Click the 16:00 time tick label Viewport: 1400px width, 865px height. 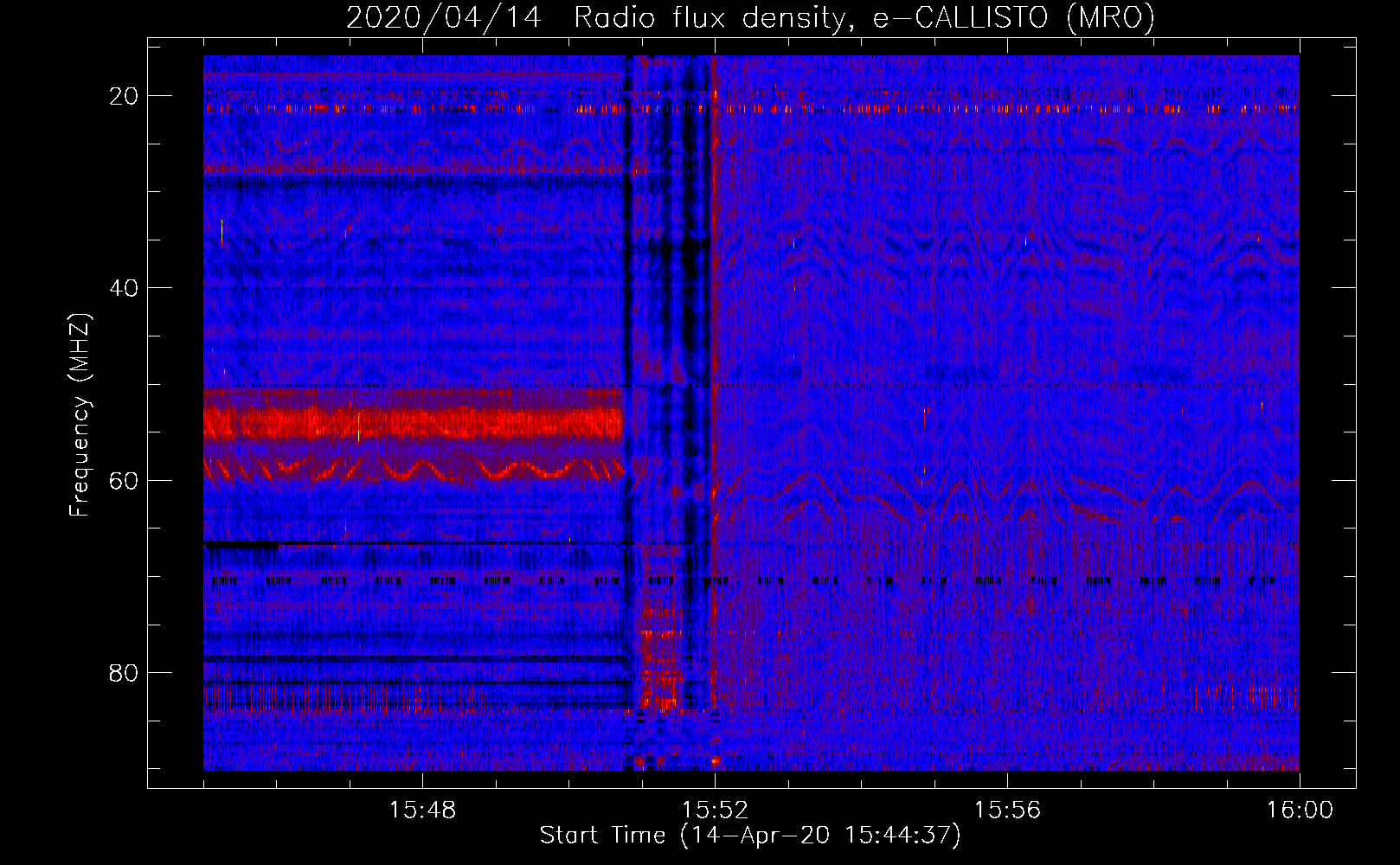(x=1300, y=810)
